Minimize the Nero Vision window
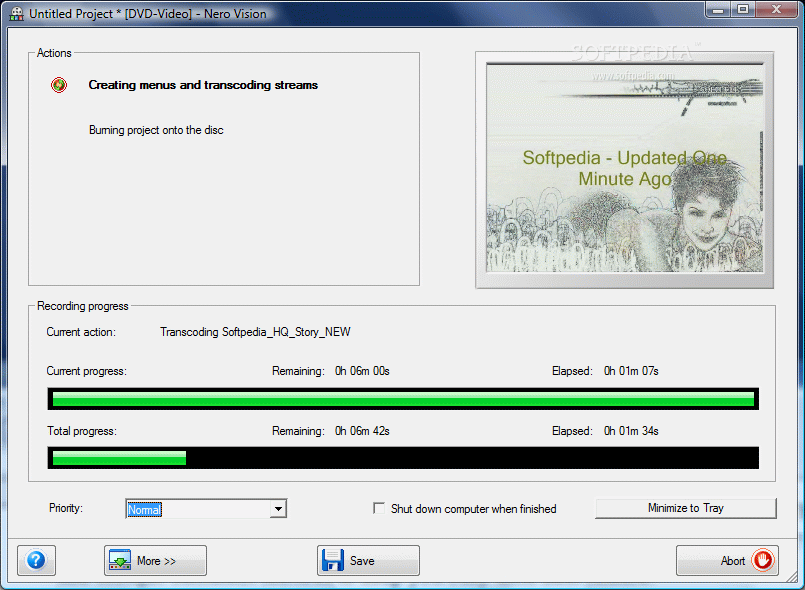The height and width of the screenshot is (590, 805). click(x=716, y=10)
